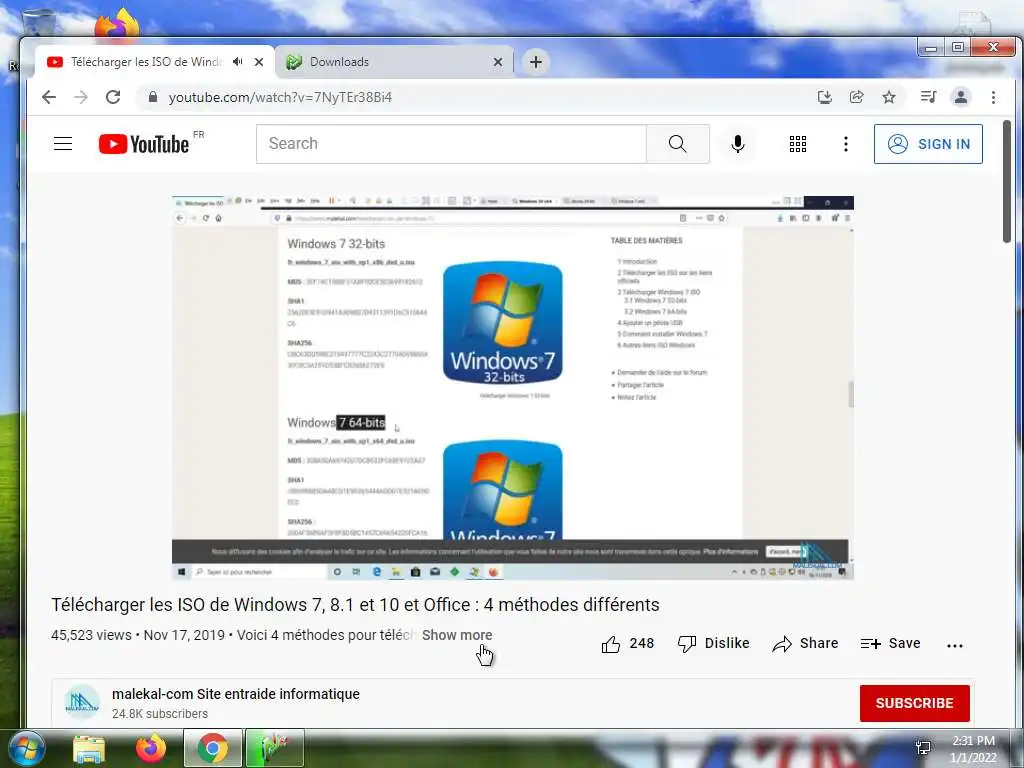
Task: Expand description with Show more
Action: [x=456, y=635]
